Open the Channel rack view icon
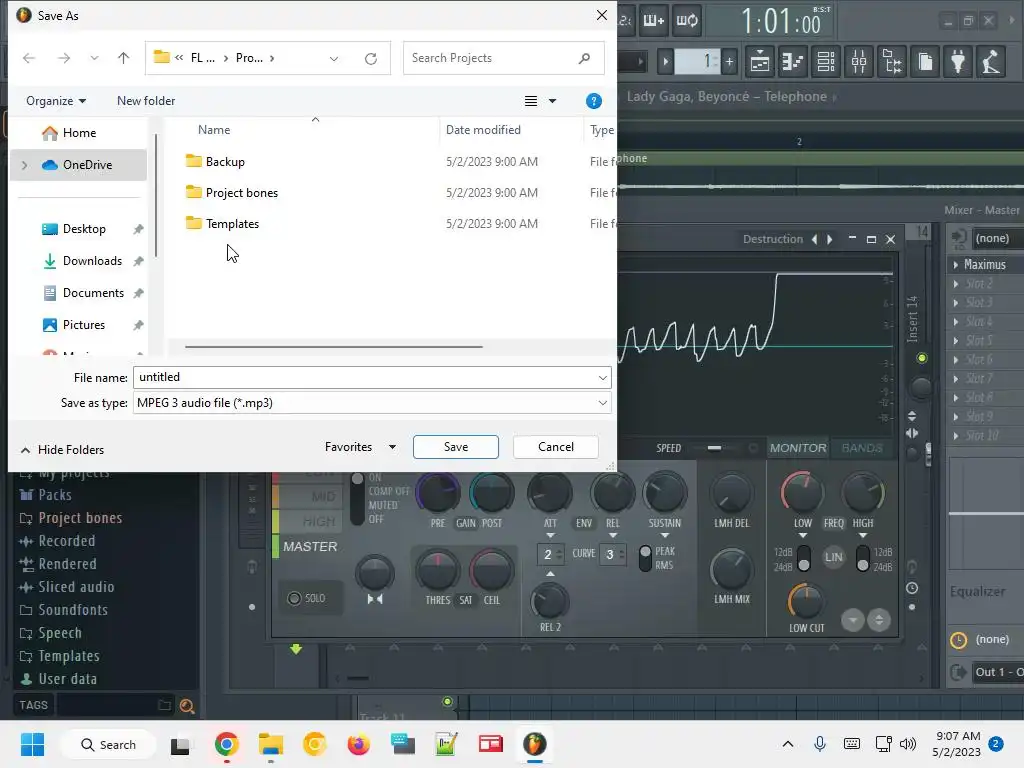The height and width of the screenshot is (768, 1024). pyautogui.click(x=825, y=61)
